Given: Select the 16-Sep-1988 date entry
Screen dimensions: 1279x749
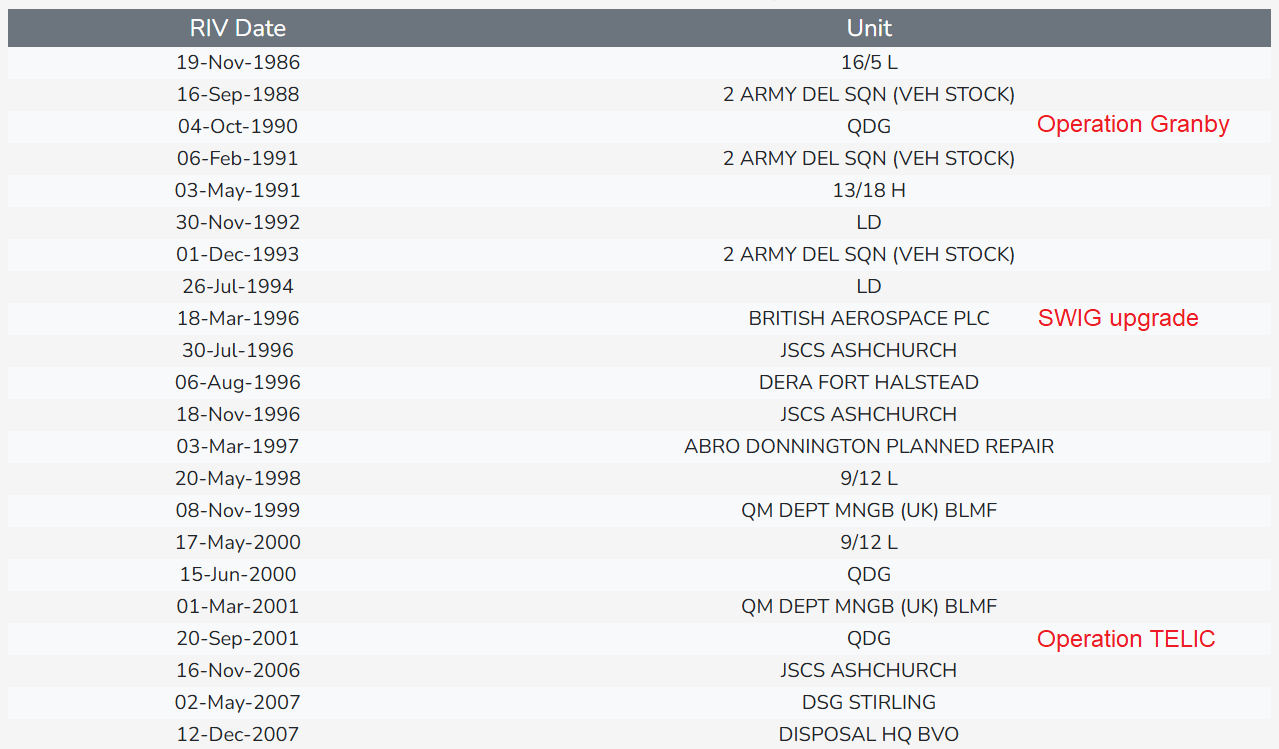Looking at the screenshot, I should click(x=238, y=94).
